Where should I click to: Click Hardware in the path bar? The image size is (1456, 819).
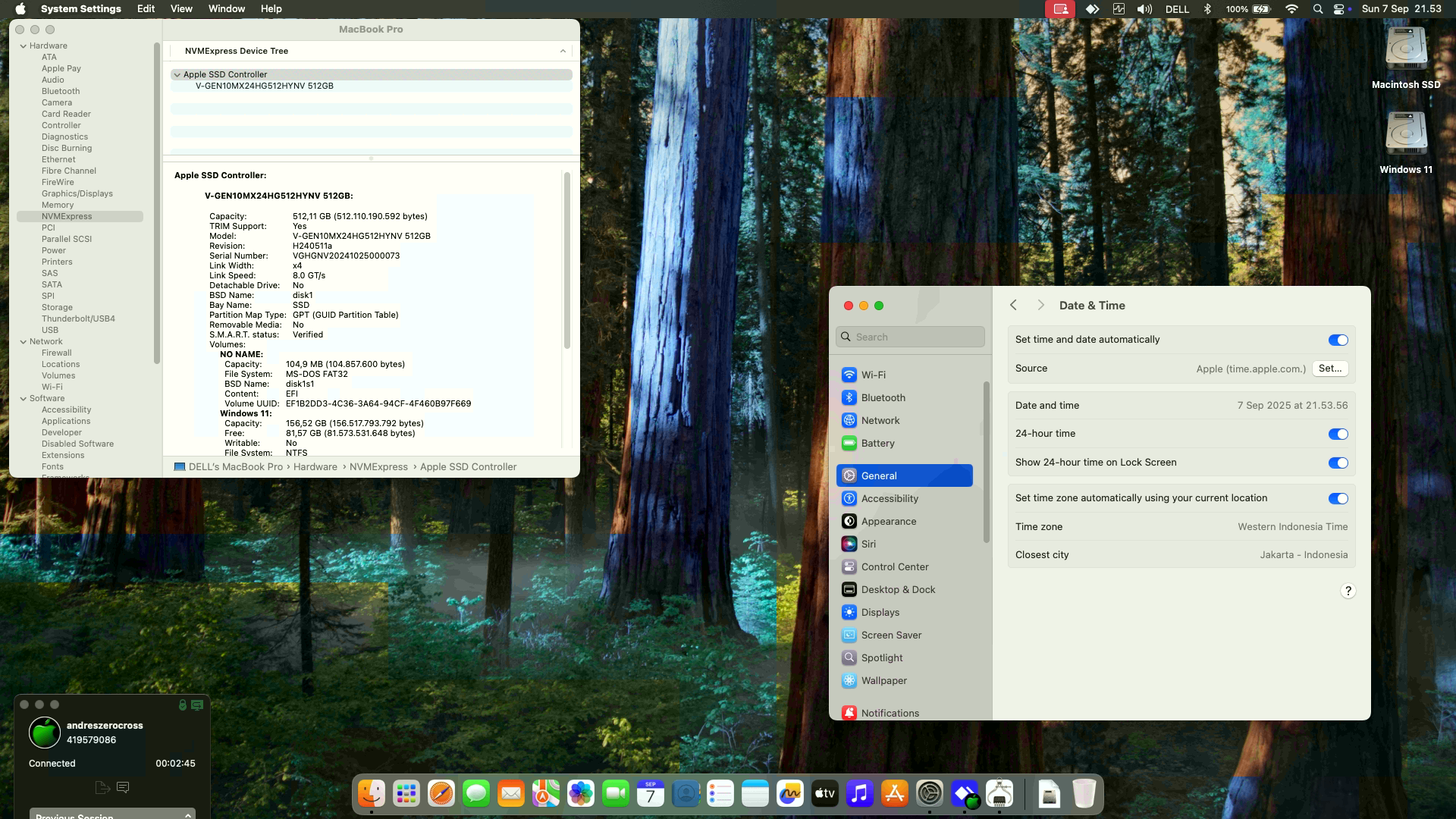tap(315, 467)
